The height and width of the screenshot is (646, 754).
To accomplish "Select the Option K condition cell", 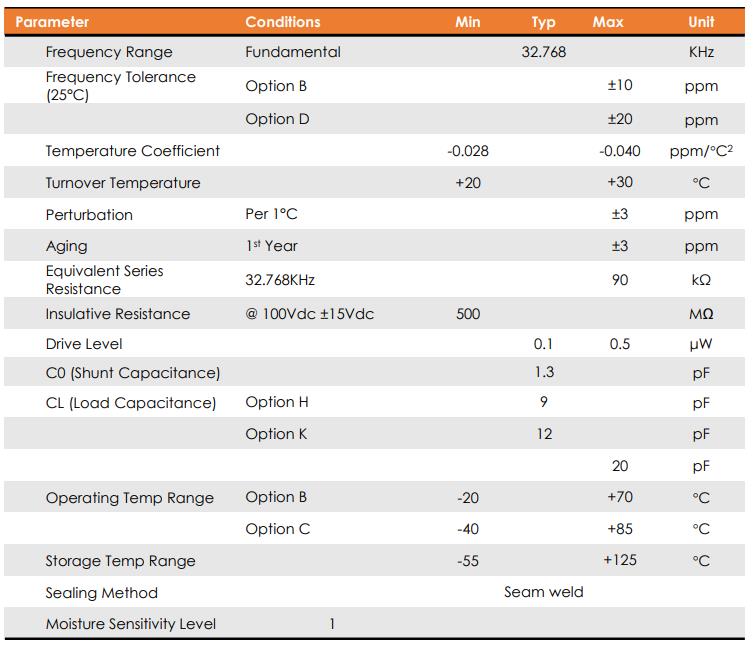I will [277, 434].
